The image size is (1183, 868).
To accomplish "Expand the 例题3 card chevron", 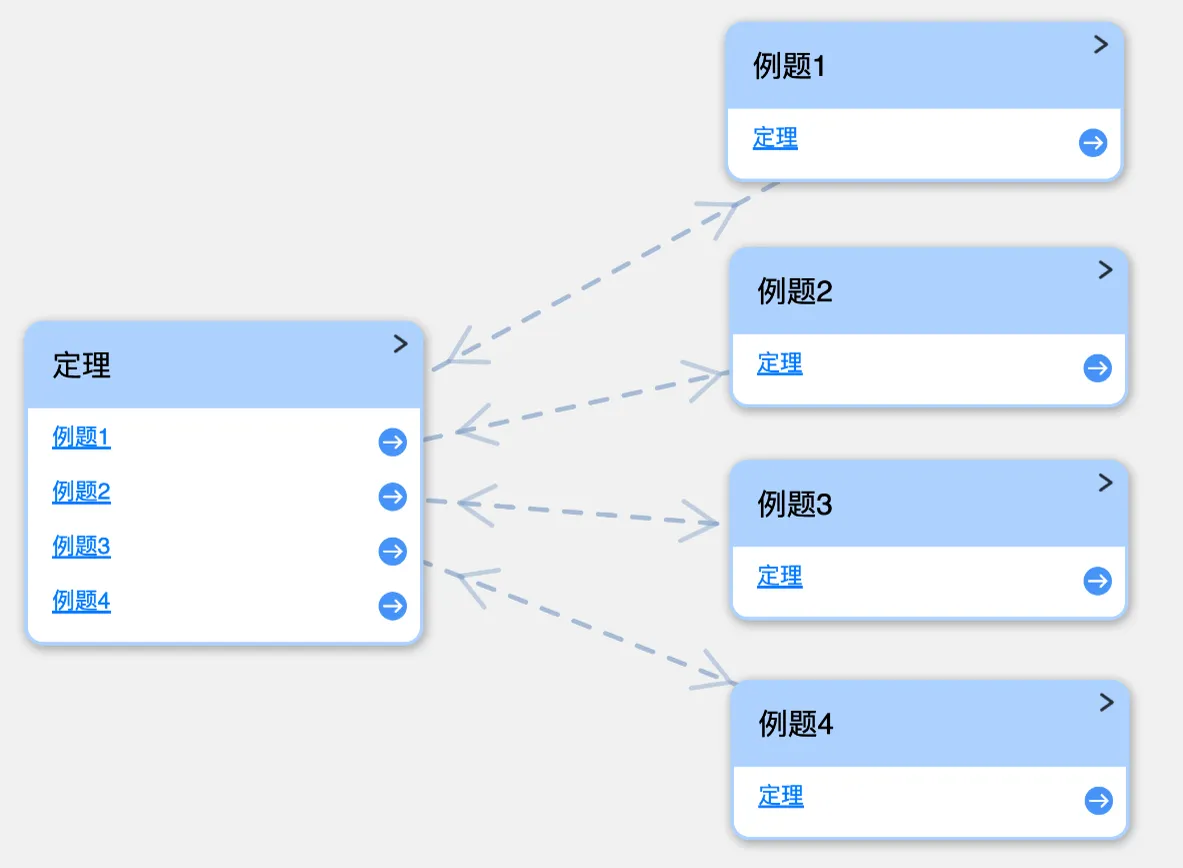I will (1105, 482).
